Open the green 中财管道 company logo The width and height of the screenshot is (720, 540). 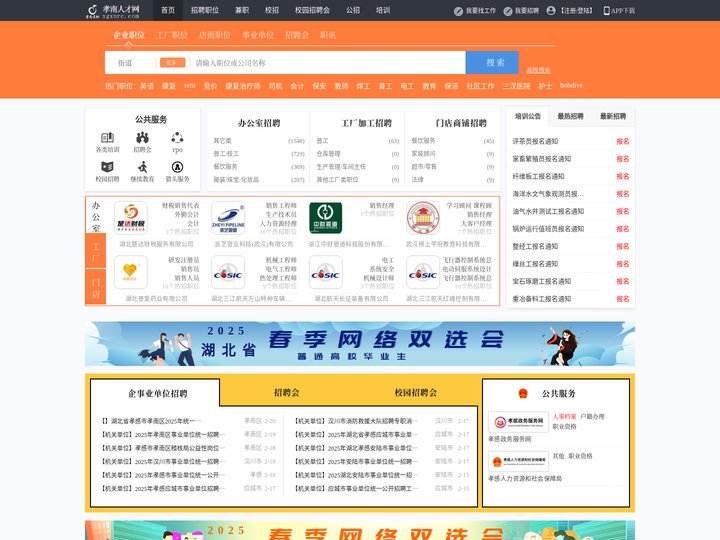(x=326, y=218)
